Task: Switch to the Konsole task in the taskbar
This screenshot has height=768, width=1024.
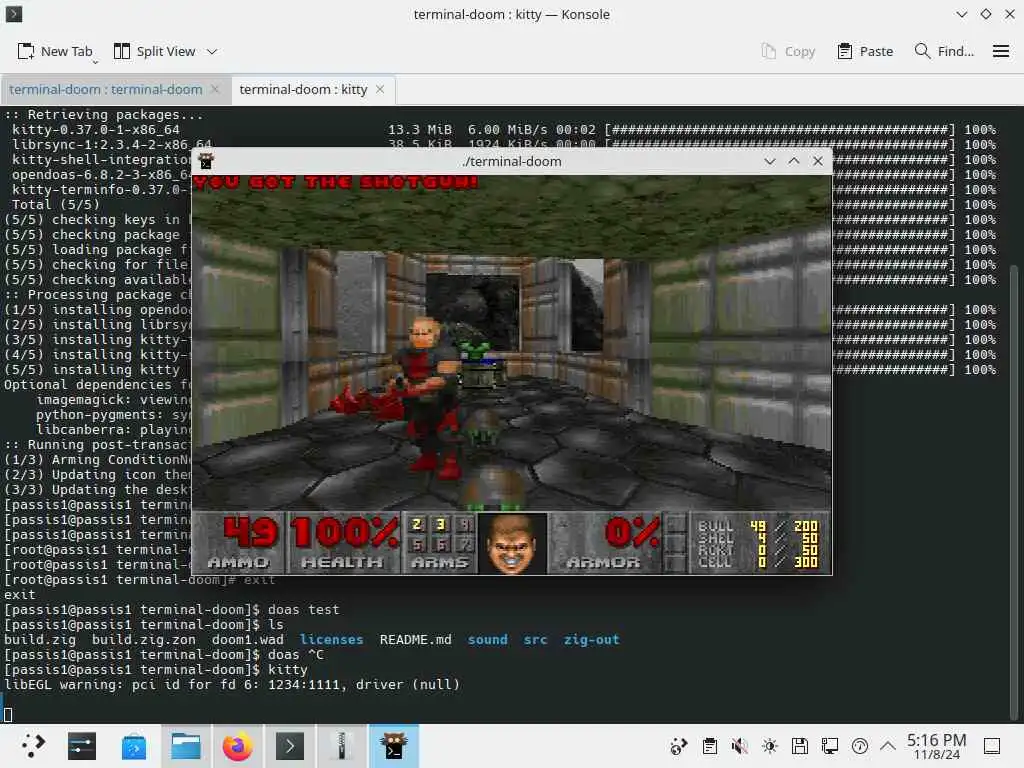Action: tap(289, 746)
